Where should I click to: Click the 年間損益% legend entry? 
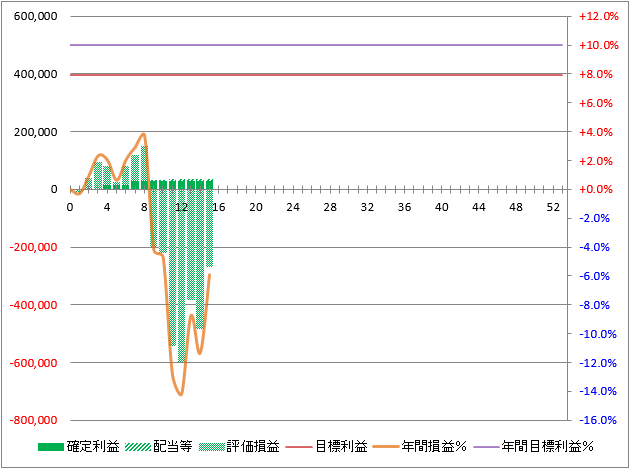pyautogui.click(x=419, y=446)
